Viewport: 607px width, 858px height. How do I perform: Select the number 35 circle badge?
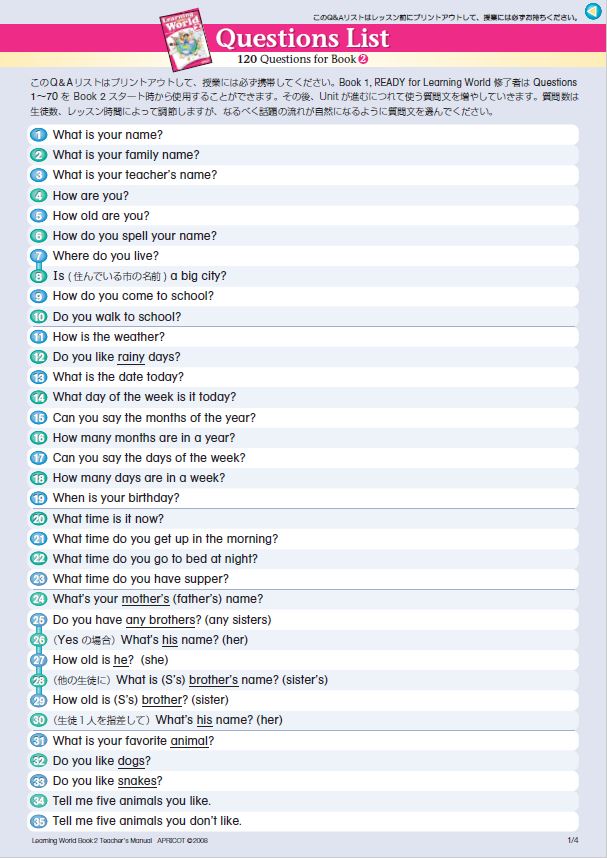tap(39, 822)
